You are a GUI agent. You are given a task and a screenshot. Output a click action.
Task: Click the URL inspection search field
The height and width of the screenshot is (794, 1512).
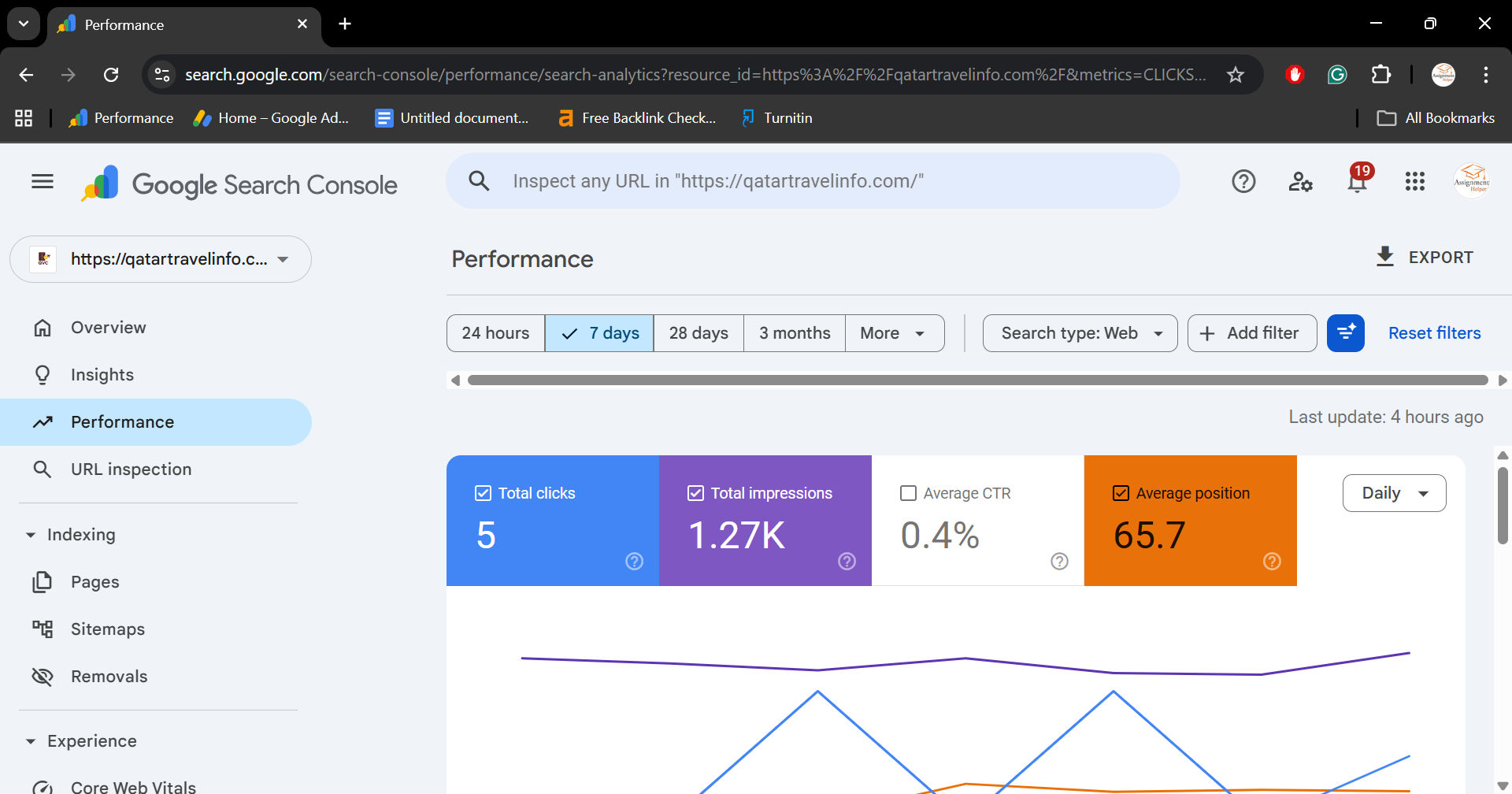click(813, 181)
